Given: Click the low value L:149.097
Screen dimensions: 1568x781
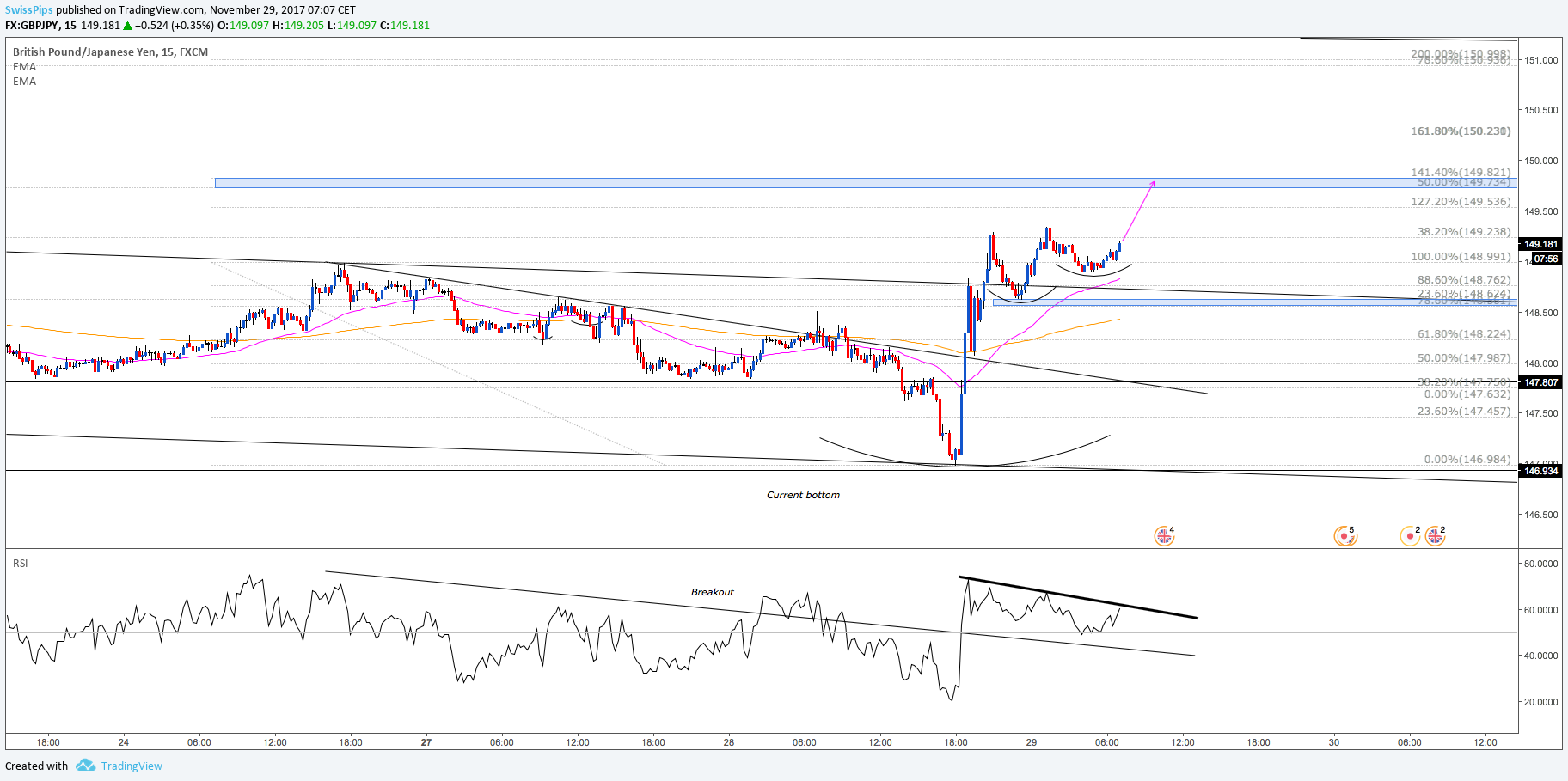Looking at the screenshot, I should click(352, 26).
